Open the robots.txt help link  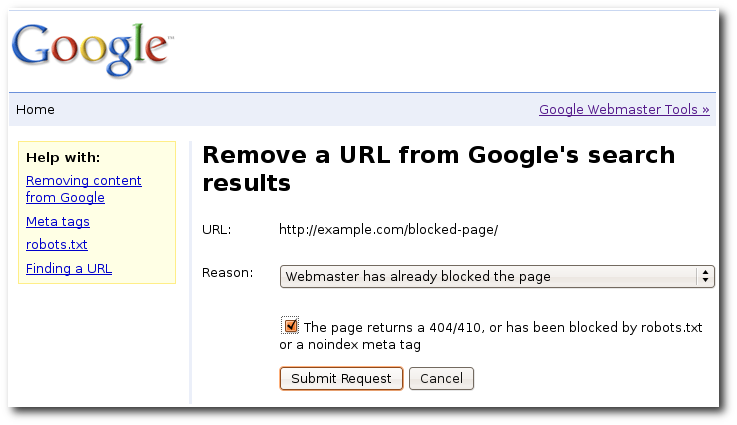coord(57,244)
